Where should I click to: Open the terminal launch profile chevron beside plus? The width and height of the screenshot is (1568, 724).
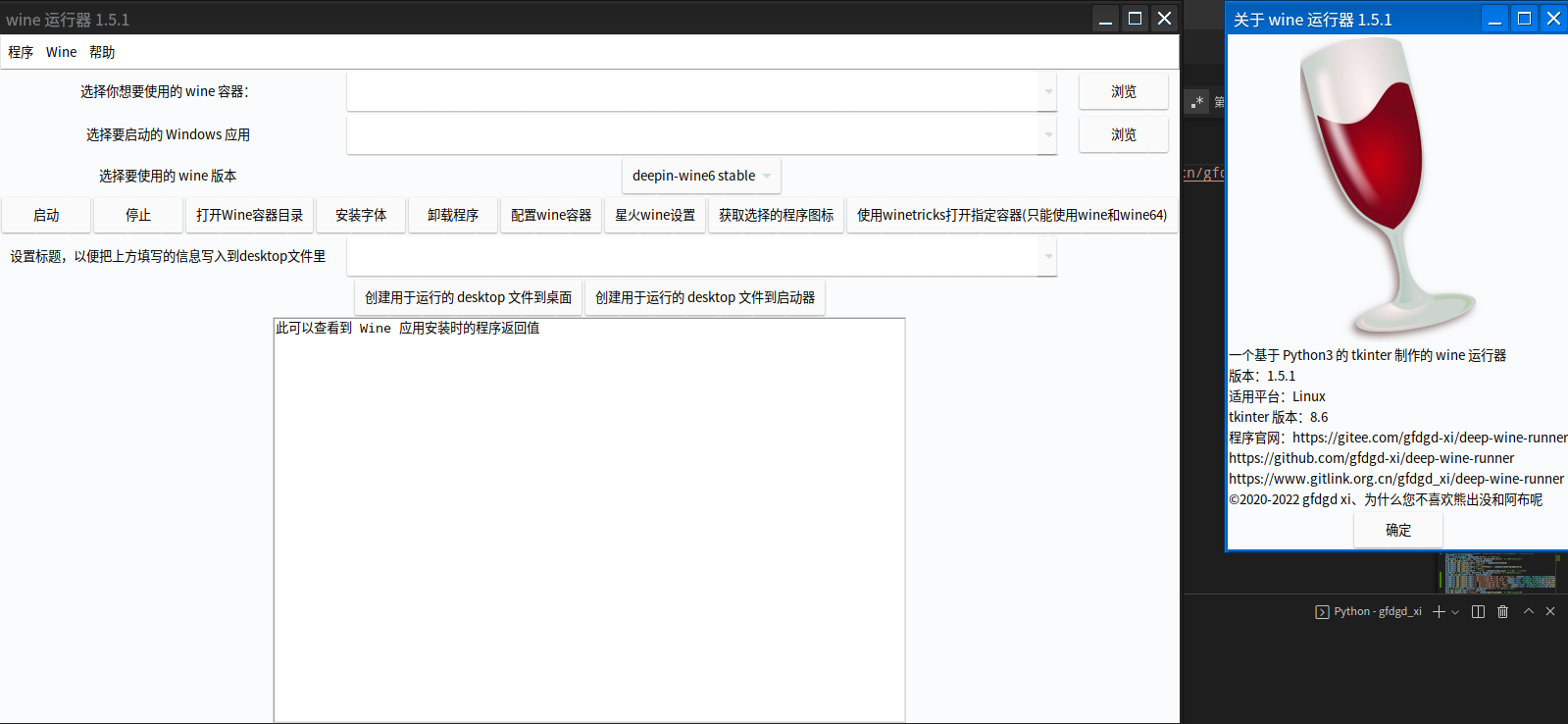click(1455, 612)
